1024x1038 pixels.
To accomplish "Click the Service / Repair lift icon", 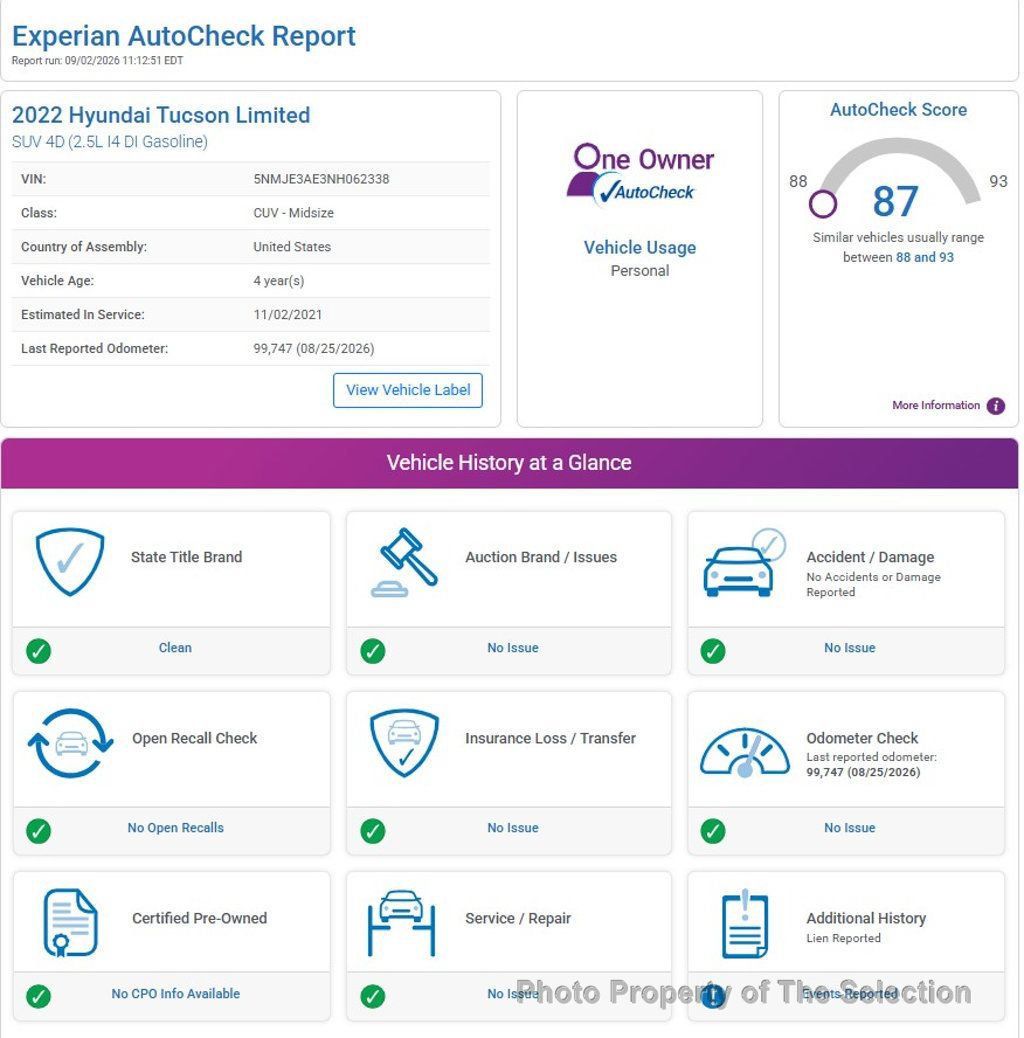I will [x=401, y=923].
